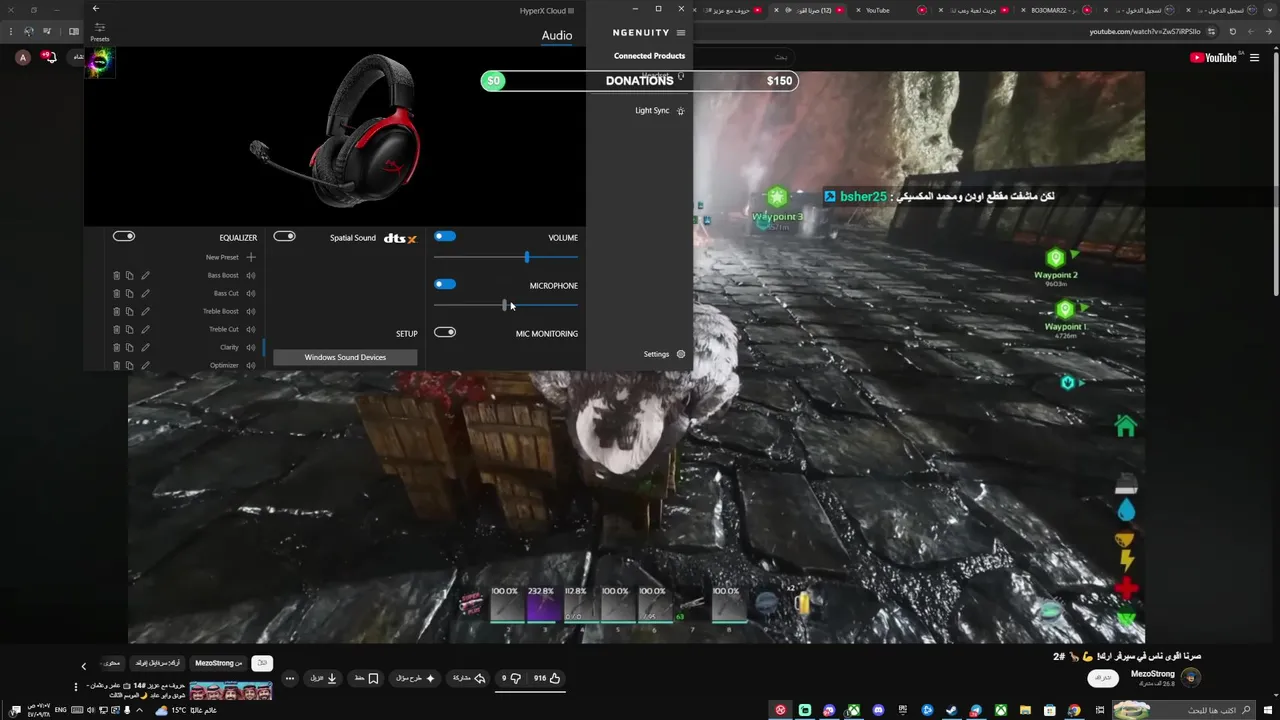This screenshot has height=720, width=1280.
Task: Open MezoStrong channel avatar
Action: [1190, 678]
